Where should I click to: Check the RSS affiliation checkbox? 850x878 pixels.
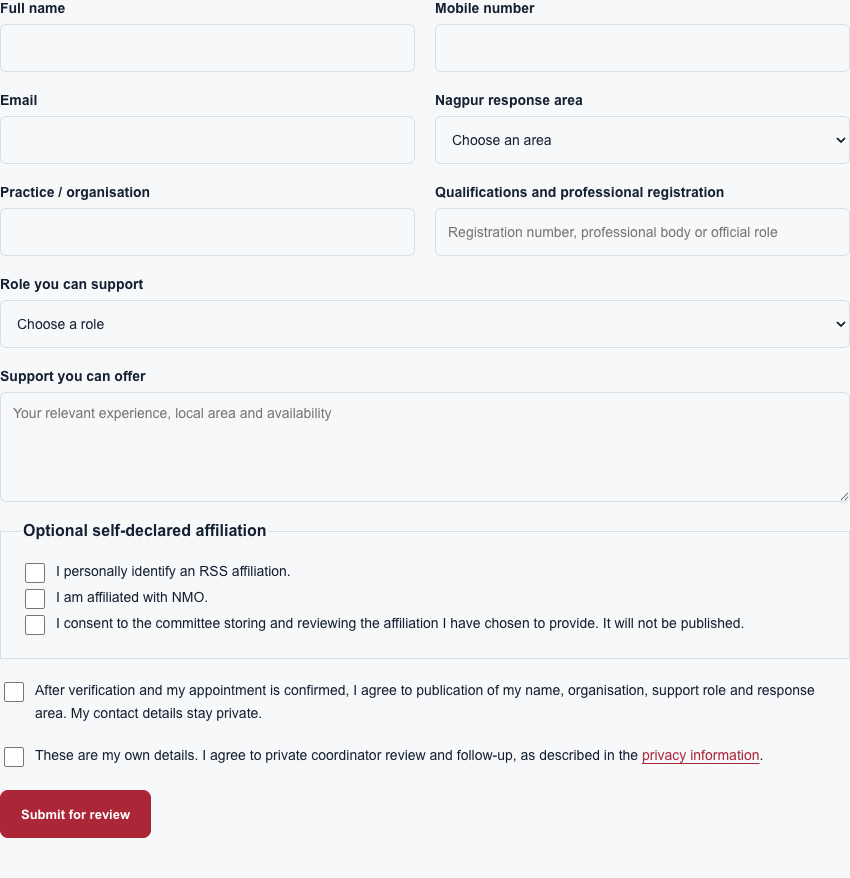point(35,573)
